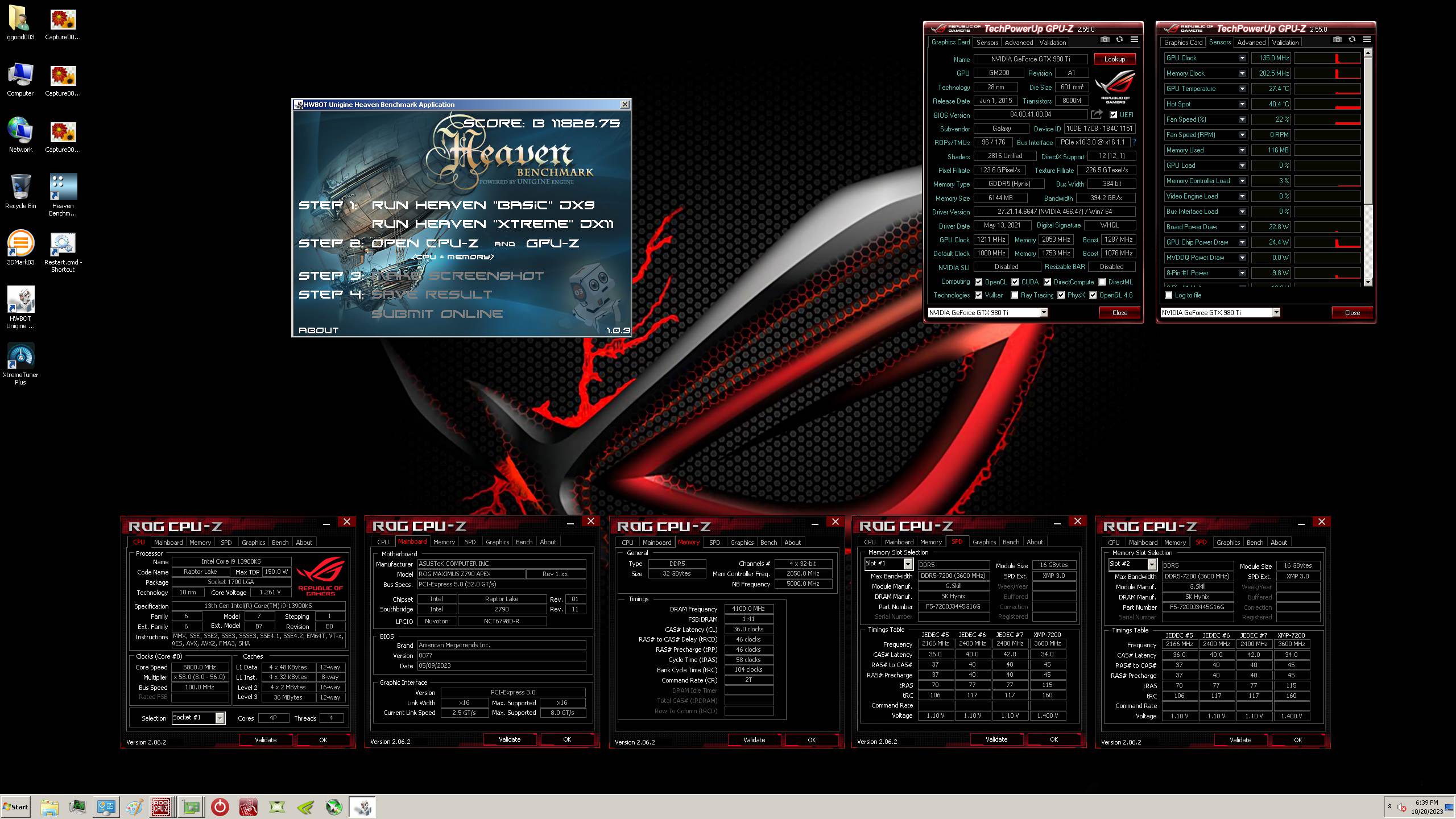Image resolution: width=1456 pixels, height=819 pixels.
Task: Toggle the DirectML checkbox
Action: [1102, 282]
